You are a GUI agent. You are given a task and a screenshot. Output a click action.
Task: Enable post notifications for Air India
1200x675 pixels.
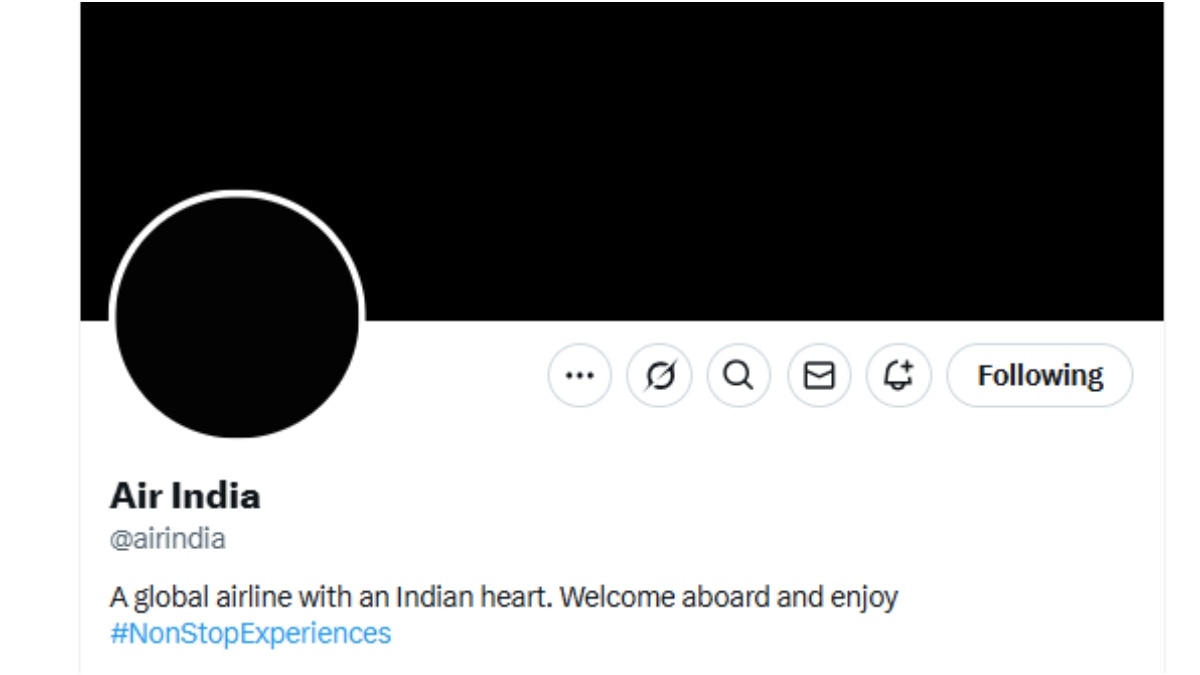pos(899,376)
